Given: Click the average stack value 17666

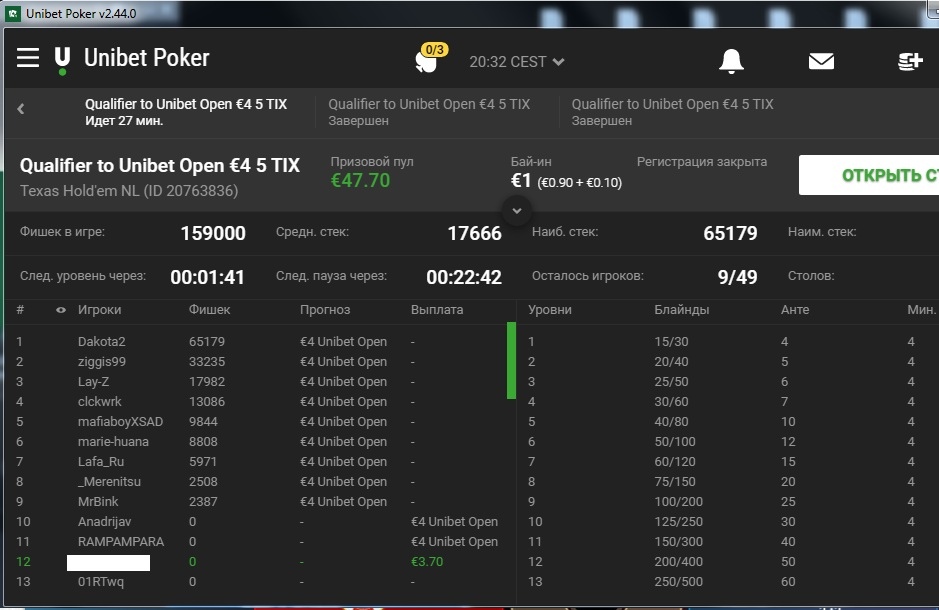Looking at the screenshot, I should pyautogui.click(x=474, y=233).
